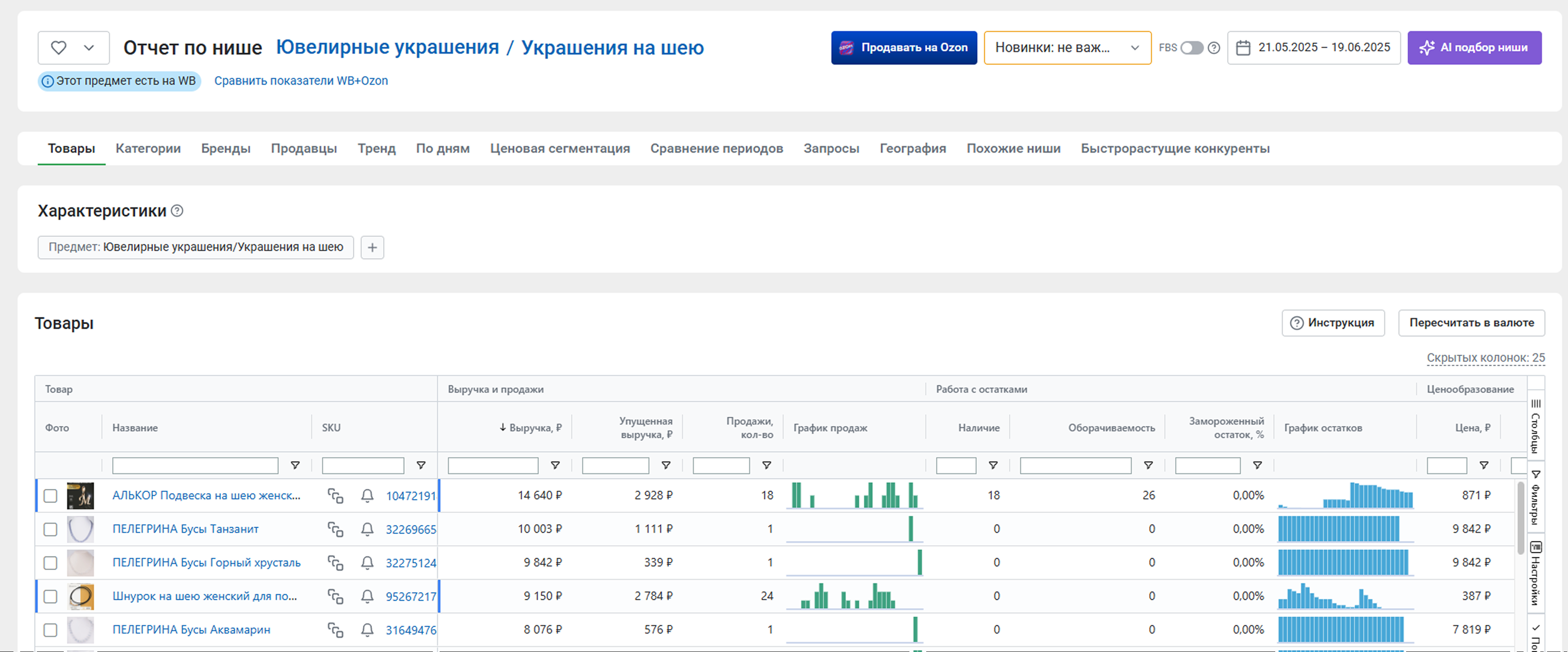Viewport: 1568px width, 652px height.
Task: Bell notification icon for АЛЬКОР row
Action: point(367,496)
